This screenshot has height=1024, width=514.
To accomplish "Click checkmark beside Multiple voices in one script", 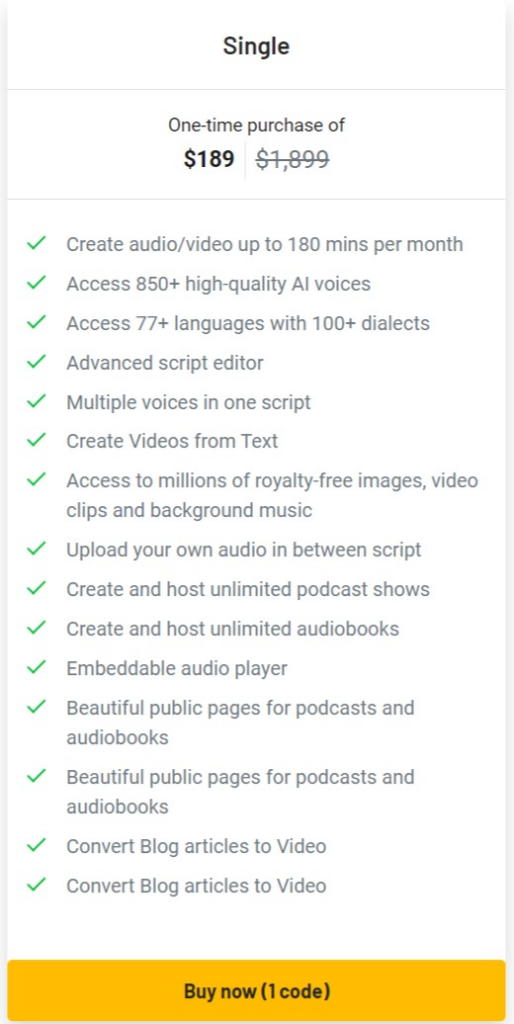I will click(x=36, y=401).
